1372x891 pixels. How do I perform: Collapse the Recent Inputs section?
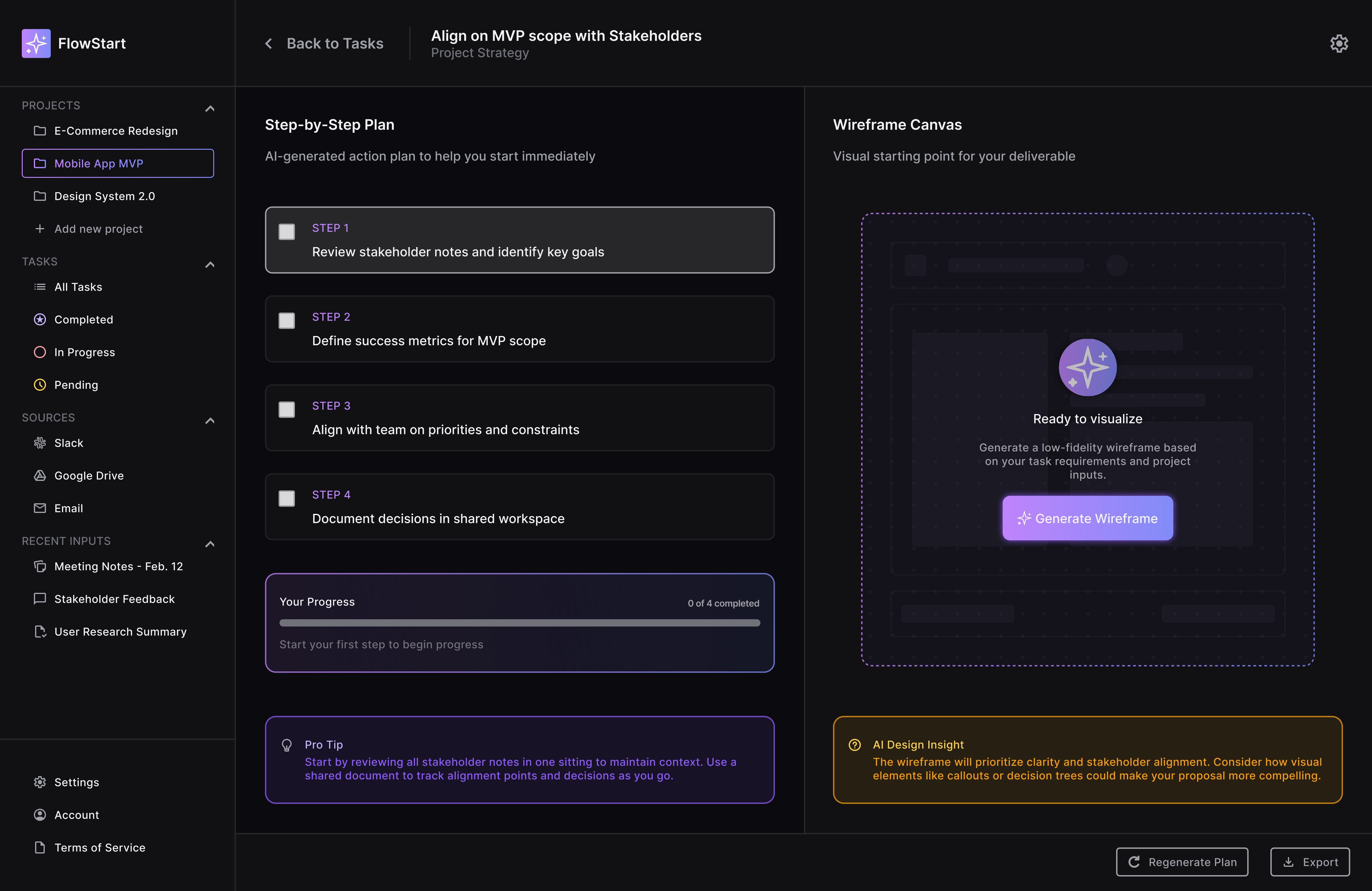(210, 543)
